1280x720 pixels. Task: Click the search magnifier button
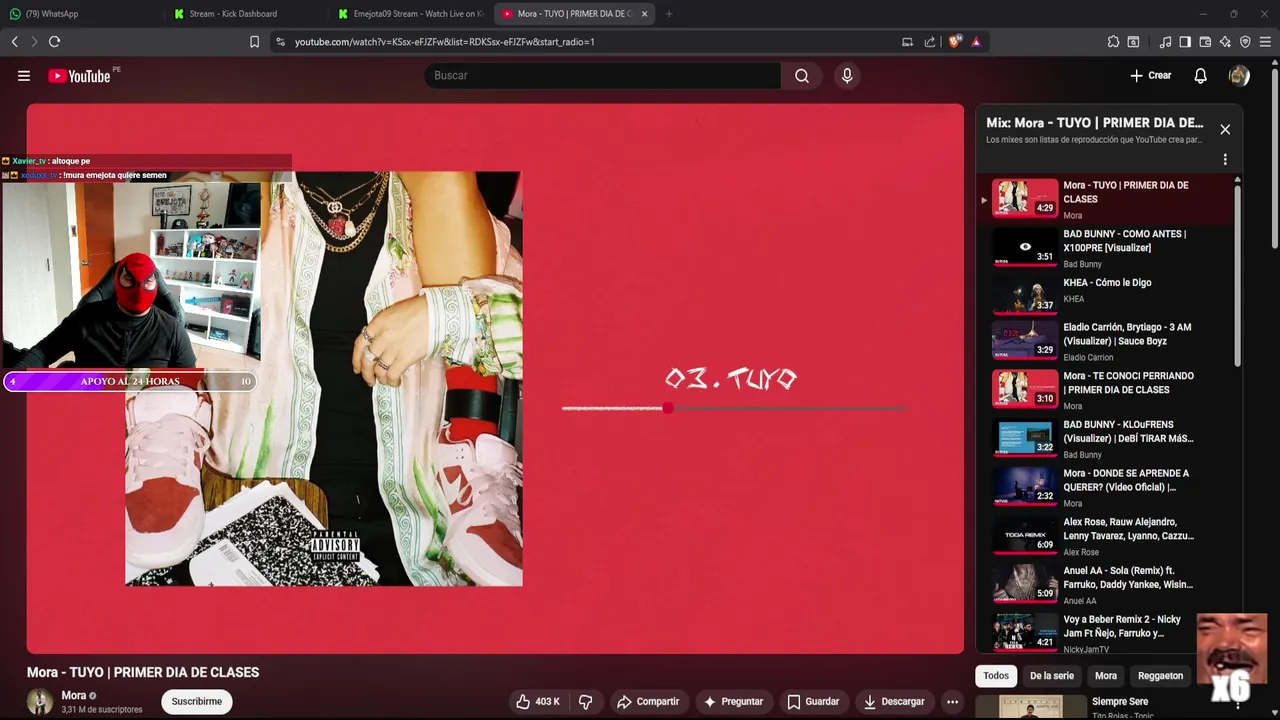tap(802, 76)
